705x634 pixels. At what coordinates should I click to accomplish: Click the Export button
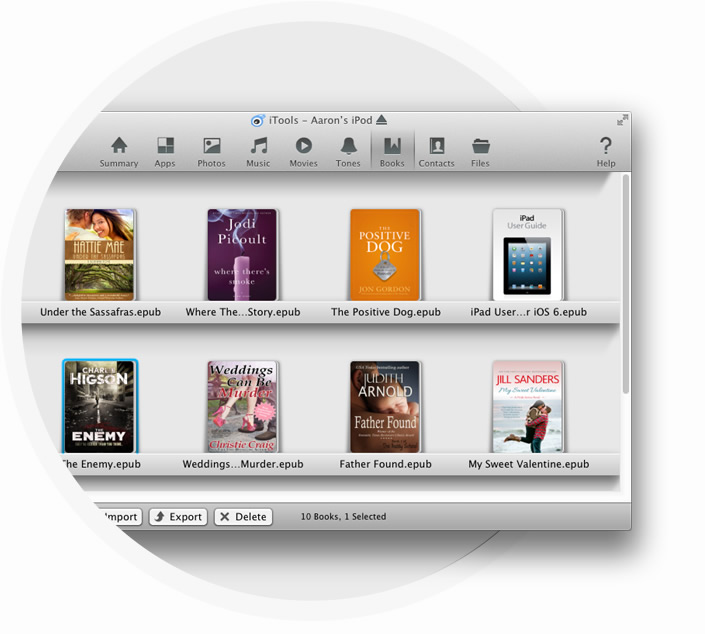(178, 517)
